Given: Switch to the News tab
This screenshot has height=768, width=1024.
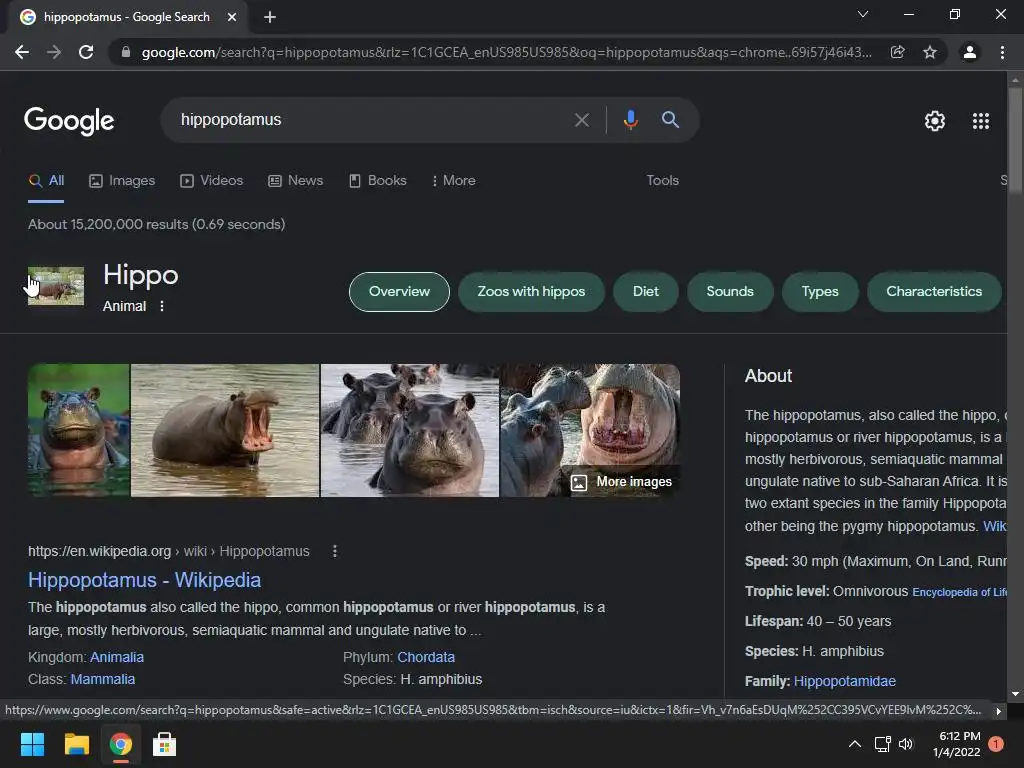Looking at the screenshot, I should pyautogui.click(x=296, y=181).
